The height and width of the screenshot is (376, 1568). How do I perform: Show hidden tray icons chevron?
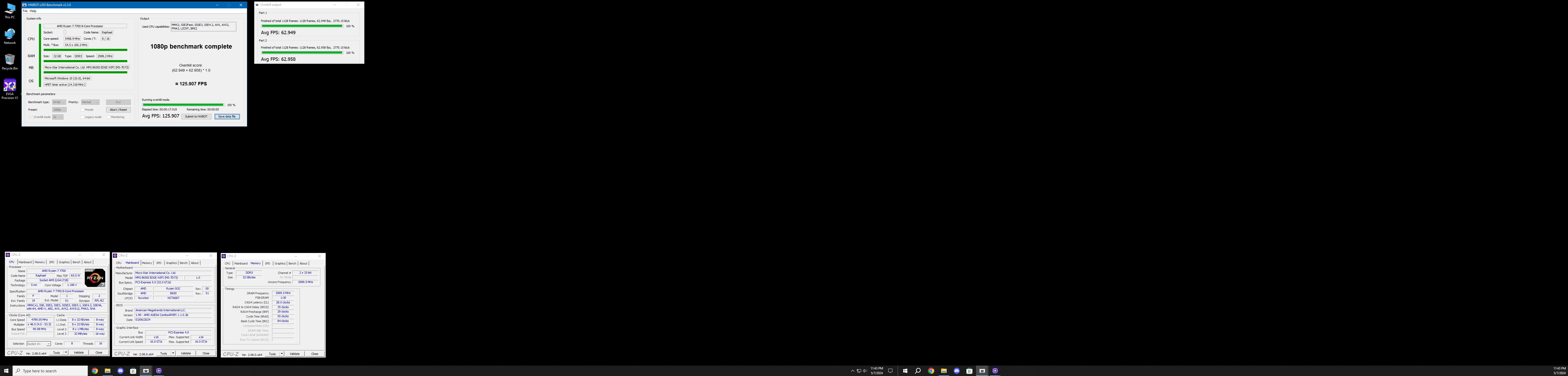852,371
